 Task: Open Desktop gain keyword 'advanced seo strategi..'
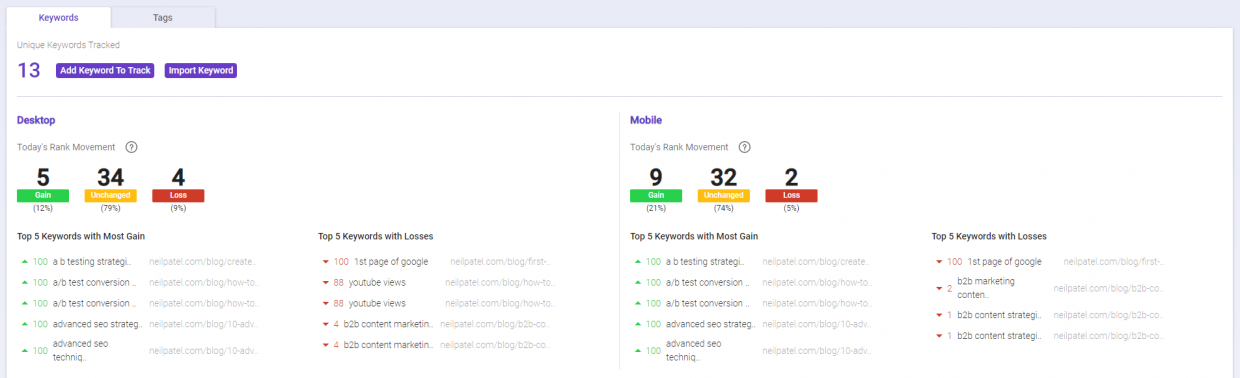tap(98, 324)
